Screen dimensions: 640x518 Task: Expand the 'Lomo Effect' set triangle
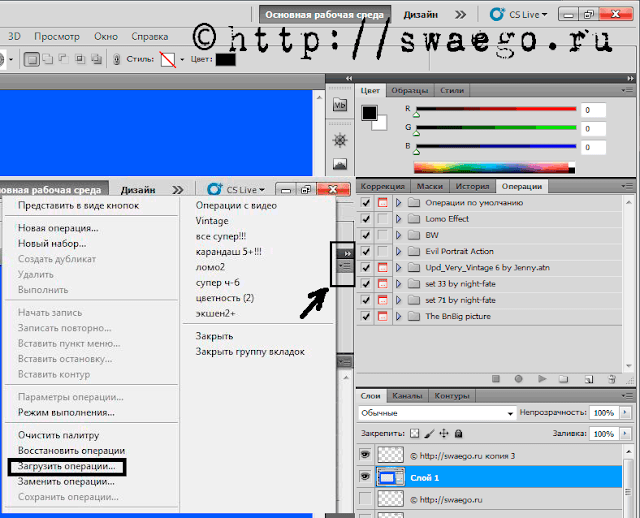[x=399, y=219]
